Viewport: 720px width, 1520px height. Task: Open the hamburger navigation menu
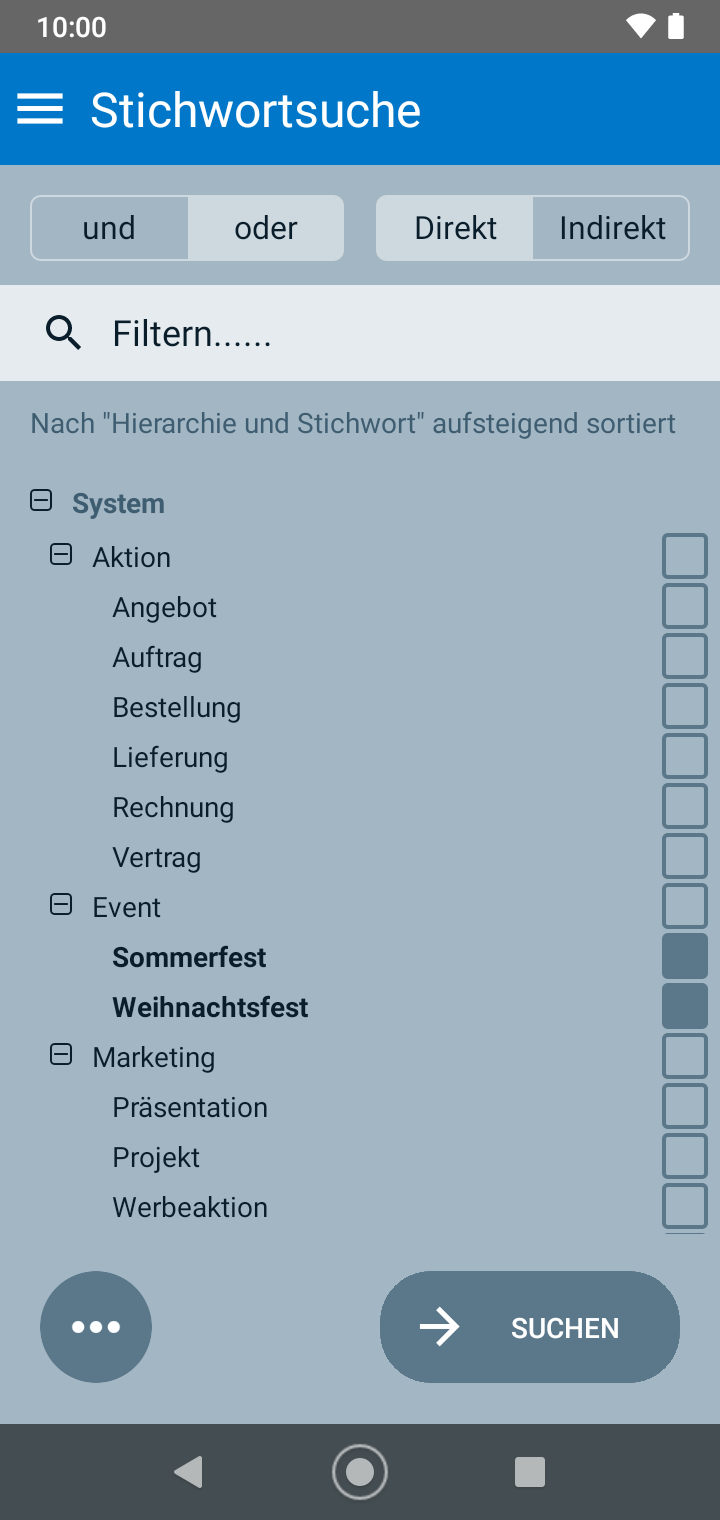[x=40, y=109]
